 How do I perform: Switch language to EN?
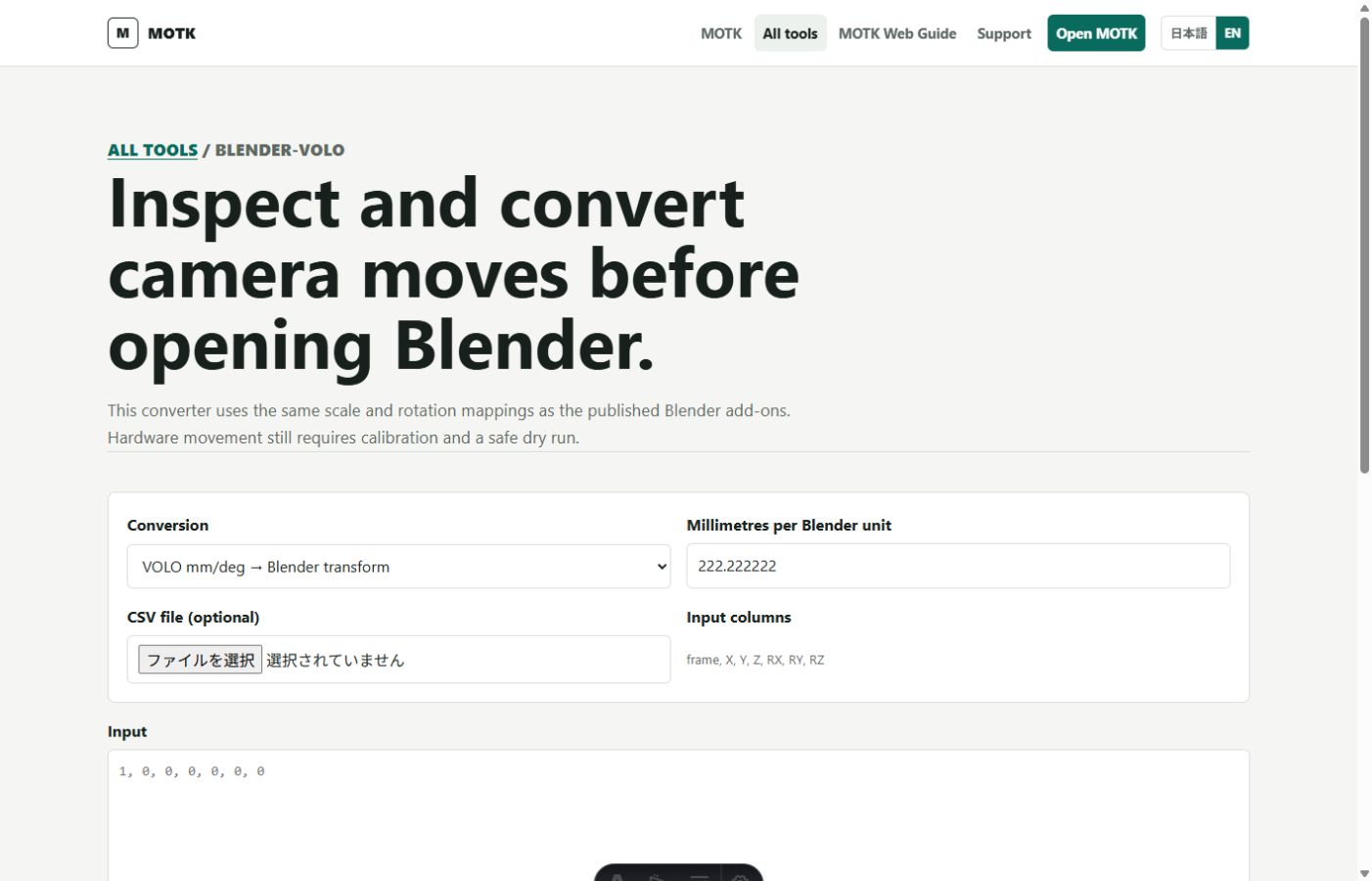1232,33
